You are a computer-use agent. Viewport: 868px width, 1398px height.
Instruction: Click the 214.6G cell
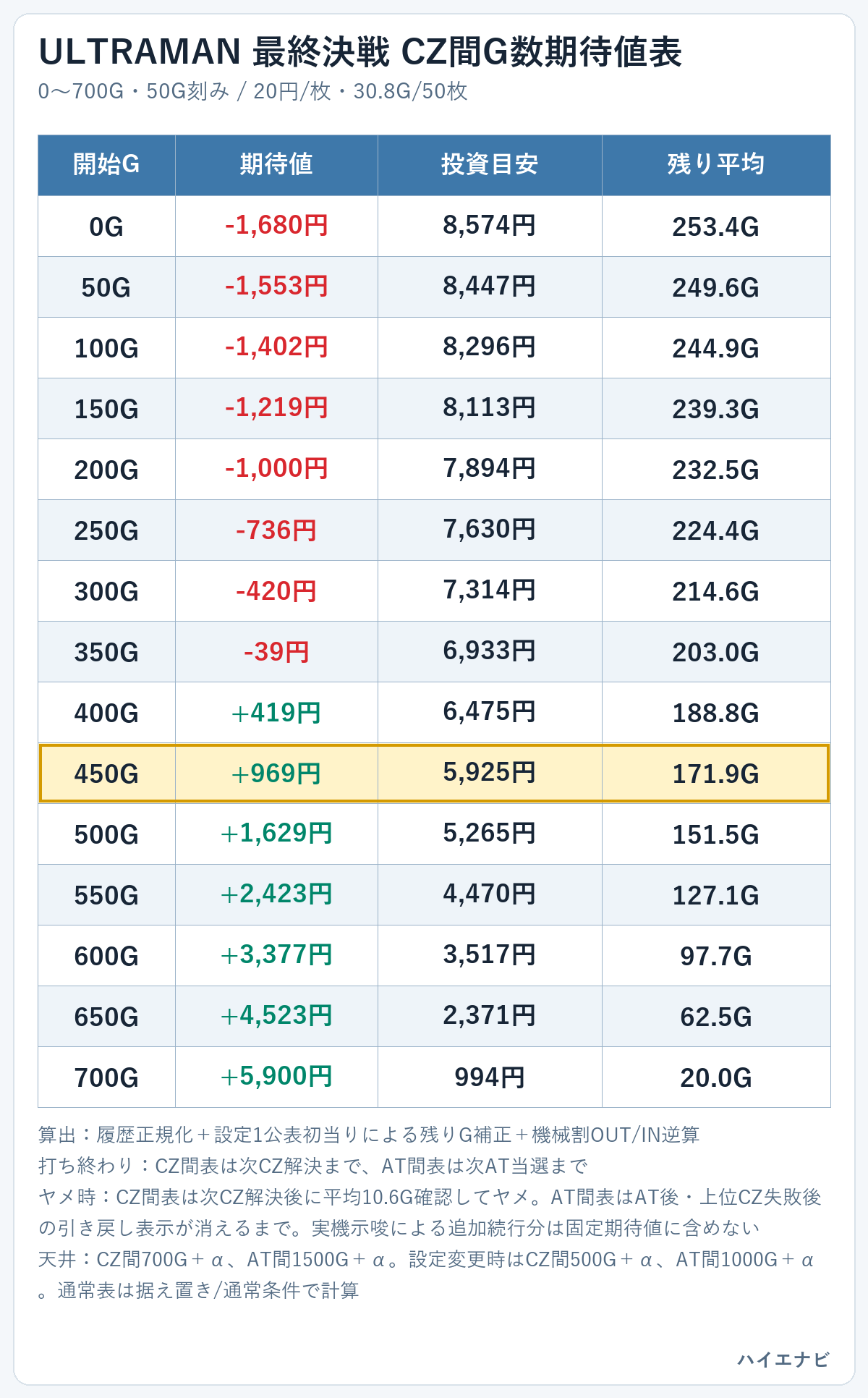coord(716,592)
